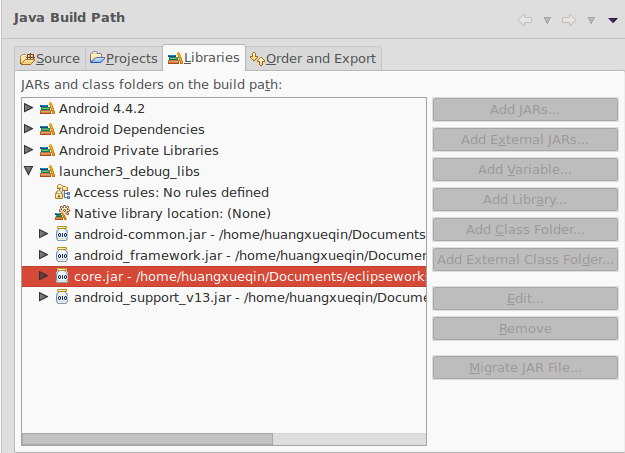The image size is (625, 453).
Task: Click the android_framework.jar jar icon
Action: [x=62, y=255]
